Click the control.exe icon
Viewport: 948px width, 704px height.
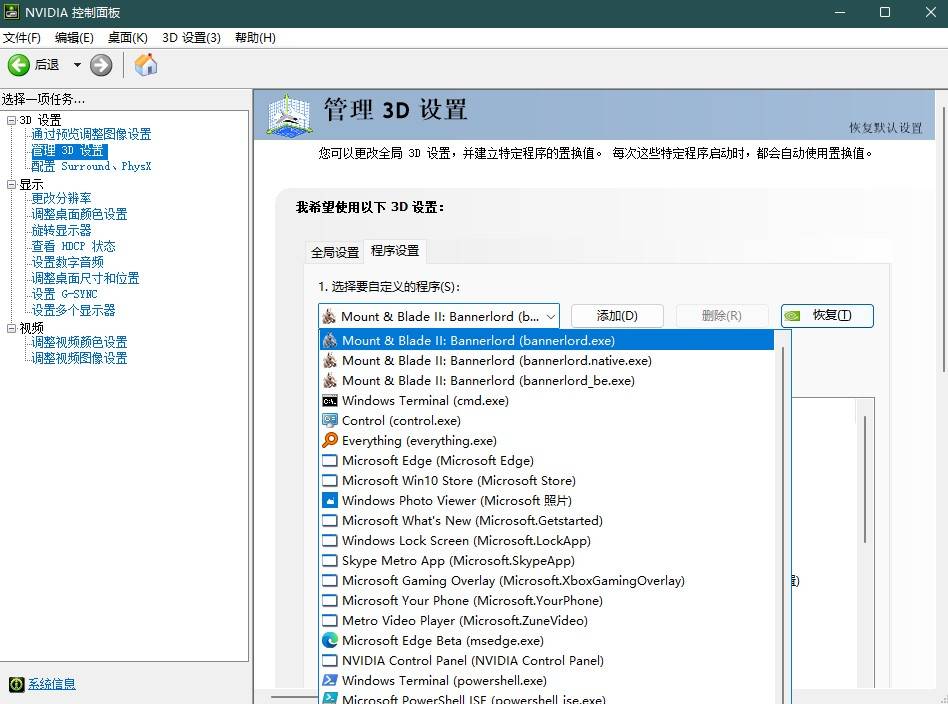[x=330, y=420]
